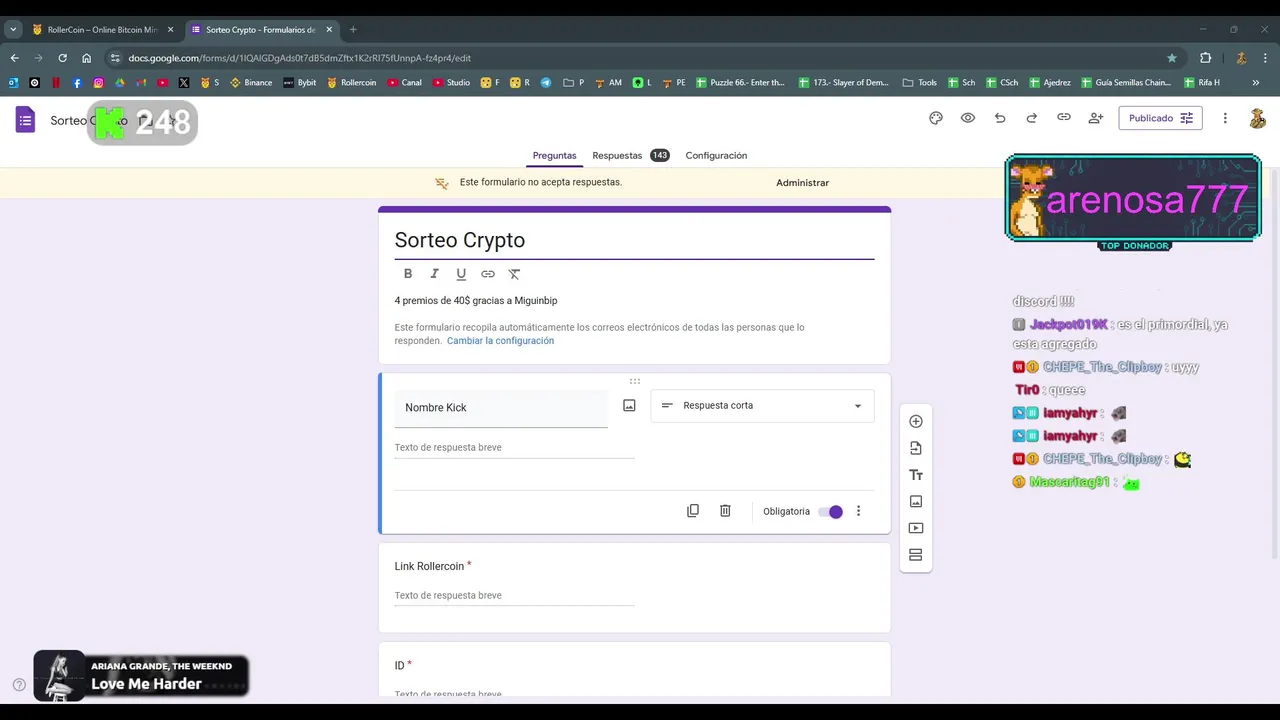Close the Sorteo Crypto browser tab
1280x720 pixels.
(x=329, y=30)
